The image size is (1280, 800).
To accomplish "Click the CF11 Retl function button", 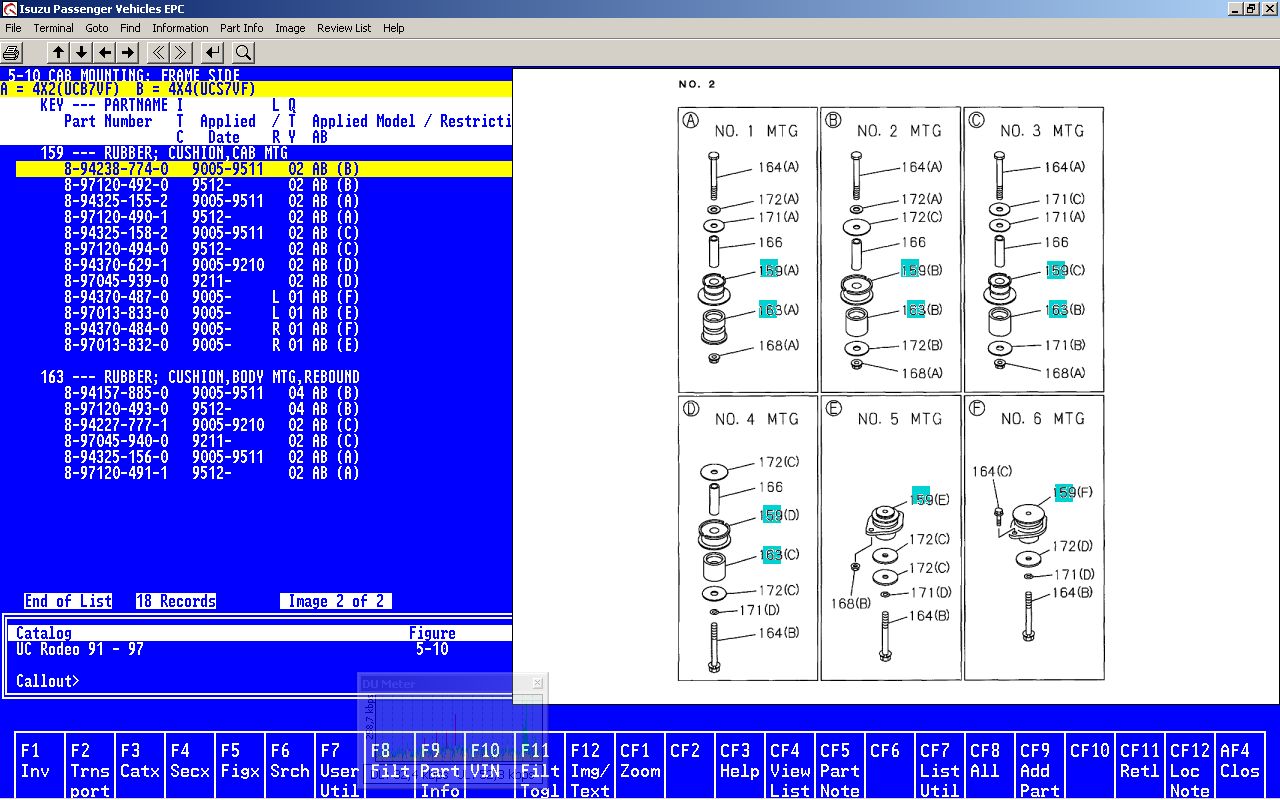I will coord(1140,766).
